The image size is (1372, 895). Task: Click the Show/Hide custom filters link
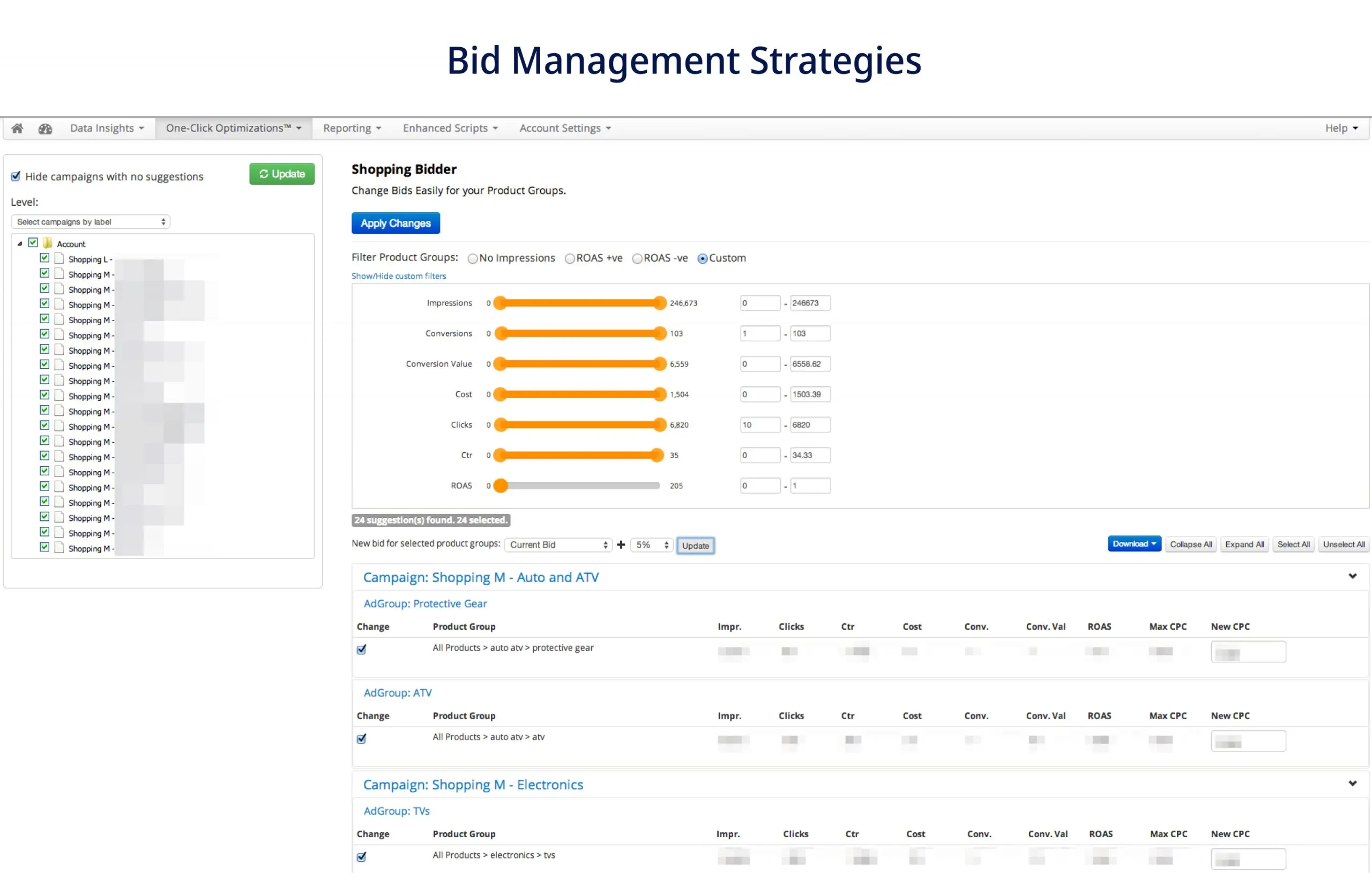399,275
